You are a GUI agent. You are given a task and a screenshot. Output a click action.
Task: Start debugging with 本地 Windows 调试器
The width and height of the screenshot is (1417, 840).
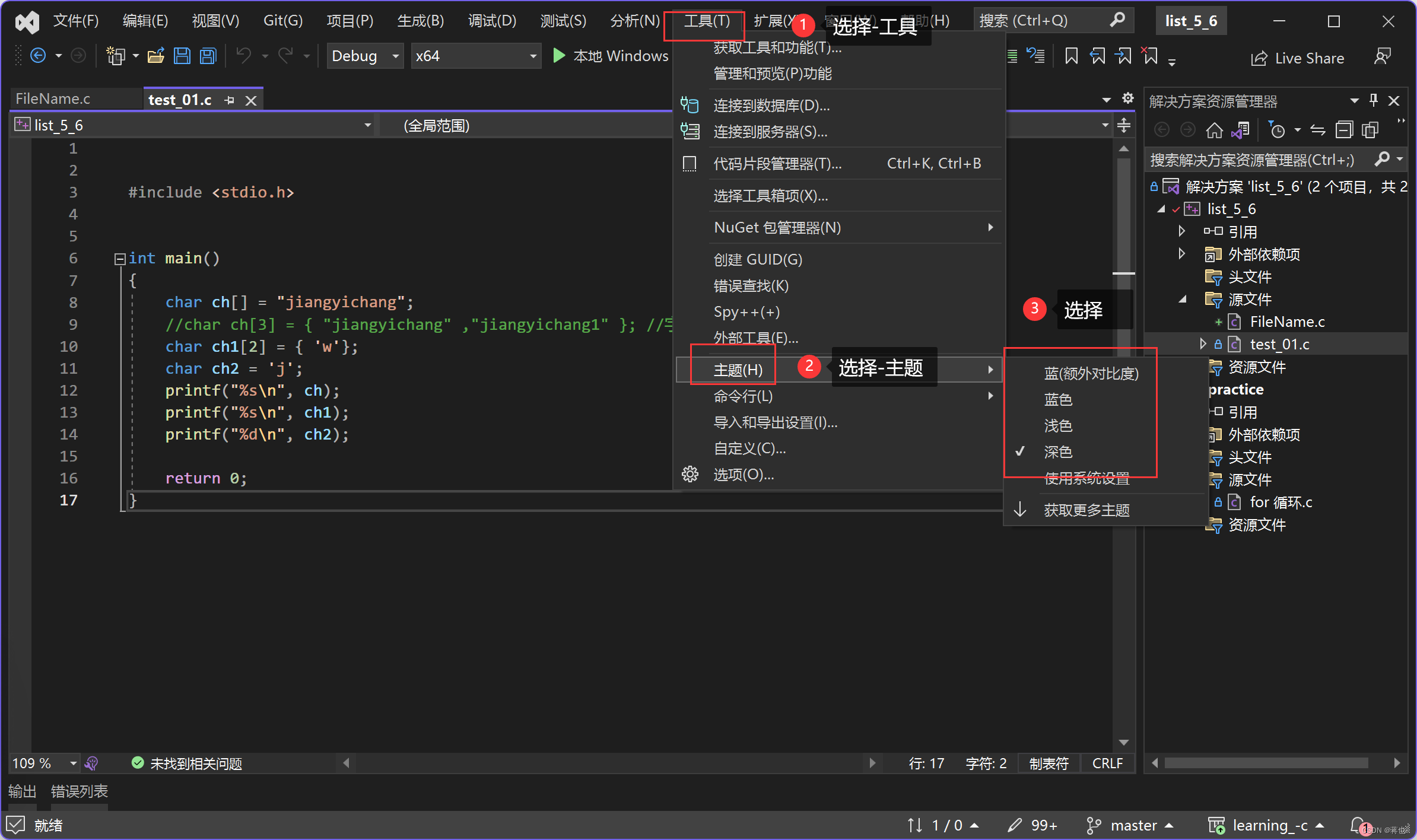(x=612, y=56)
